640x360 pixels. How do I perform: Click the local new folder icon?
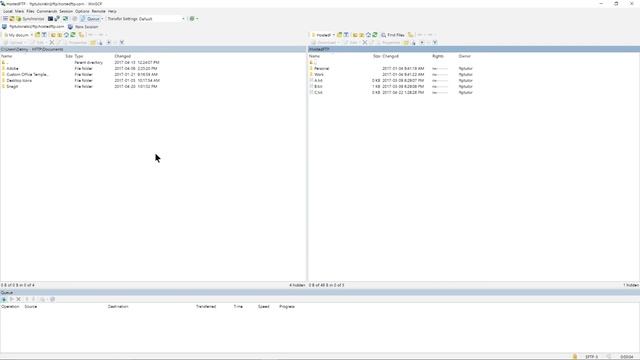click(x=93, y=42)
